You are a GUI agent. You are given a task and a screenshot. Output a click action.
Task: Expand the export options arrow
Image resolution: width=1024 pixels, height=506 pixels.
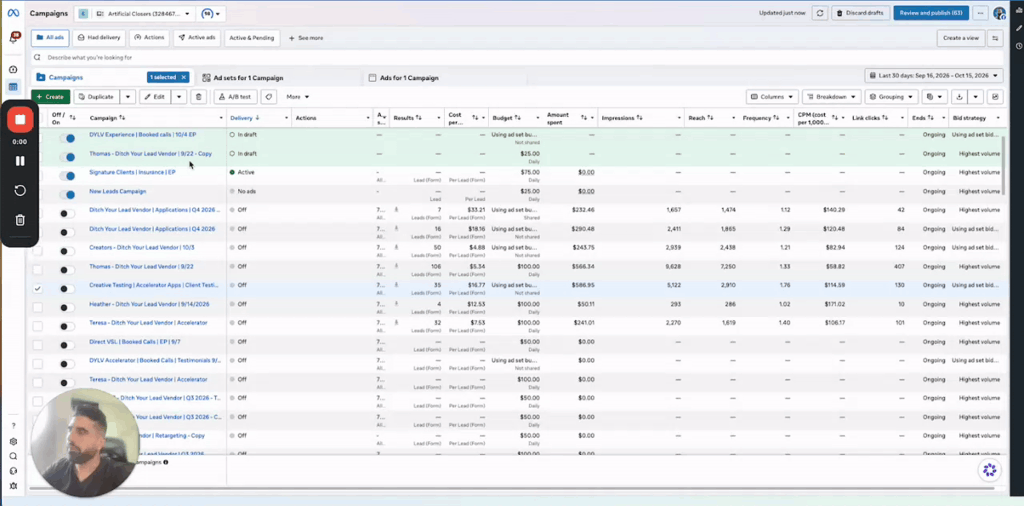click(976, 97)
